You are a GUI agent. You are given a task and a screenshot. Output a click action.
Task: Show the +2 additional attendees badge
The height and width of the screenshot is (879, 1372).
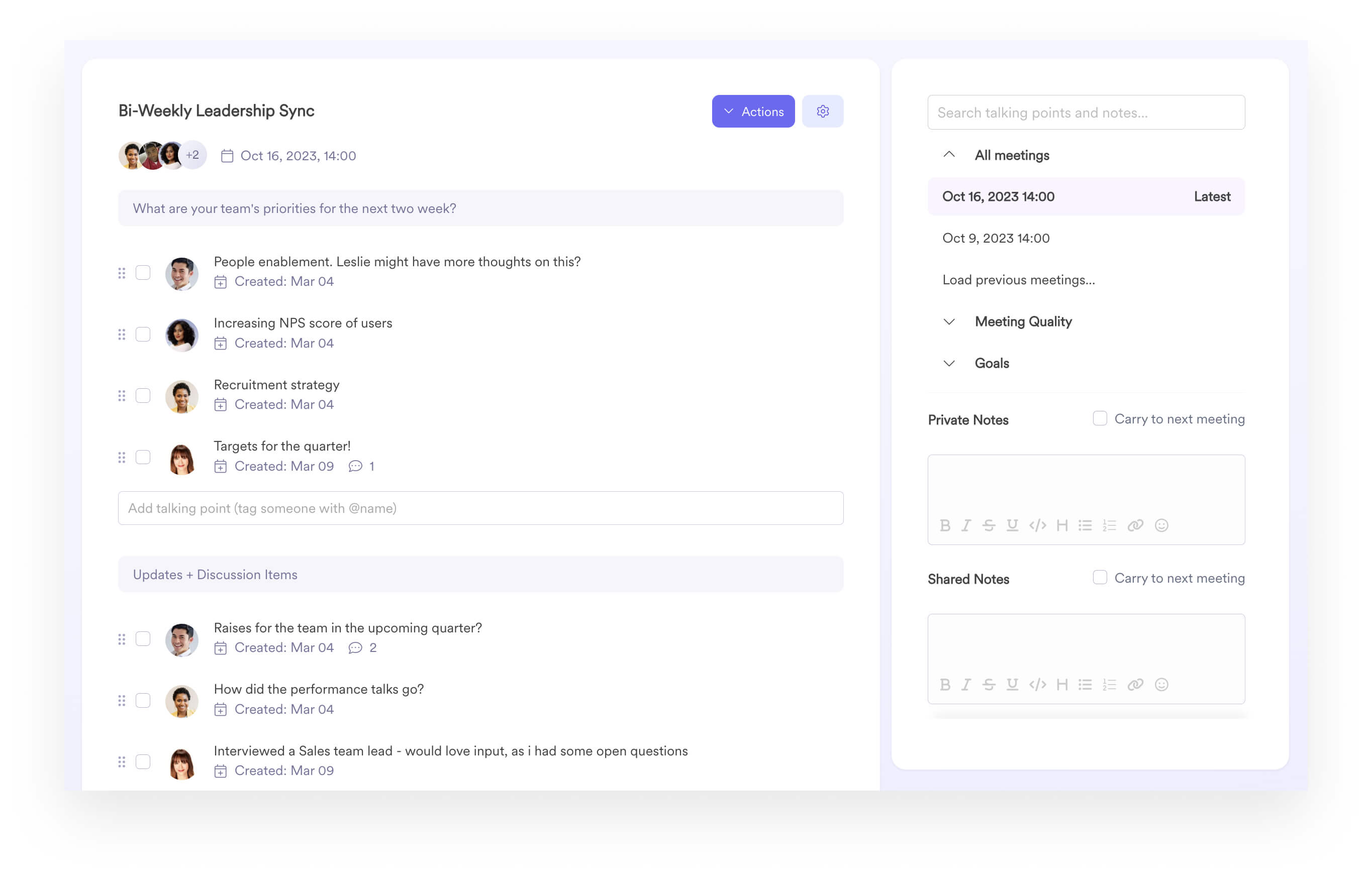click(x=192, y=155)
